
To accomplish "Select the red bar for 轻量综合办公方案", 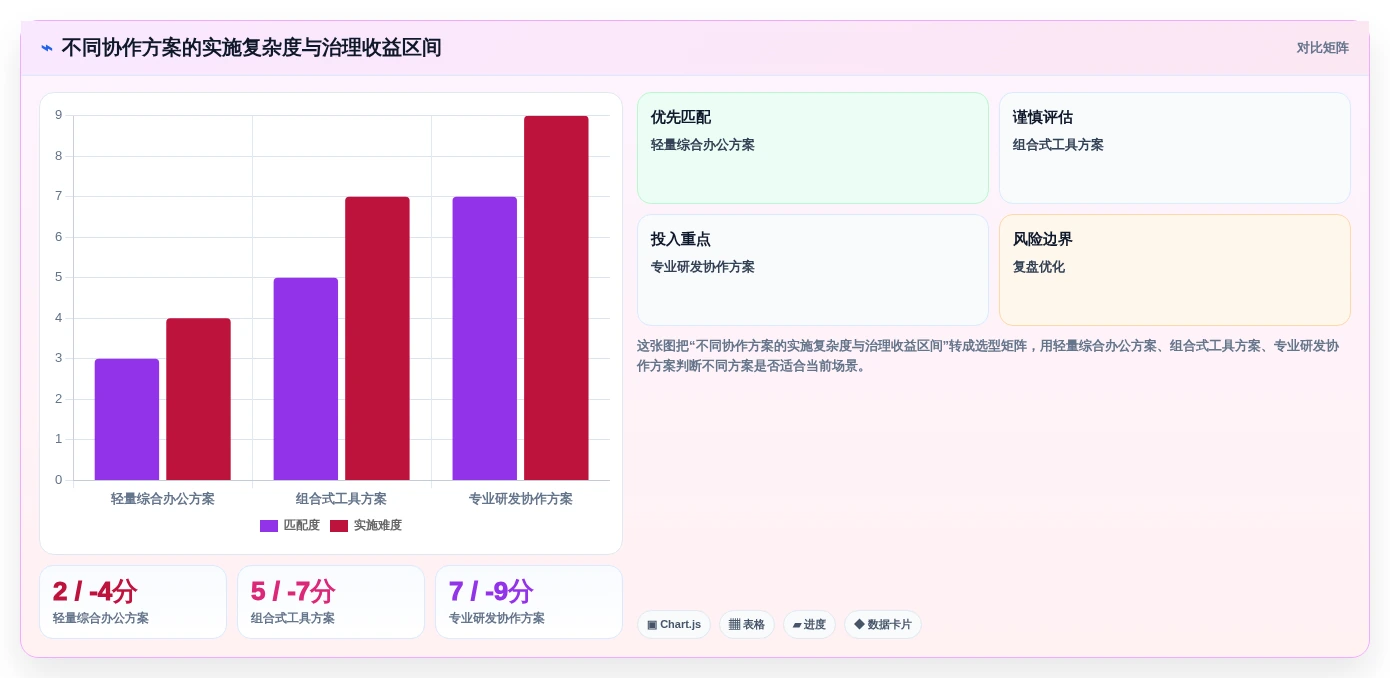I will coord(198,399).
